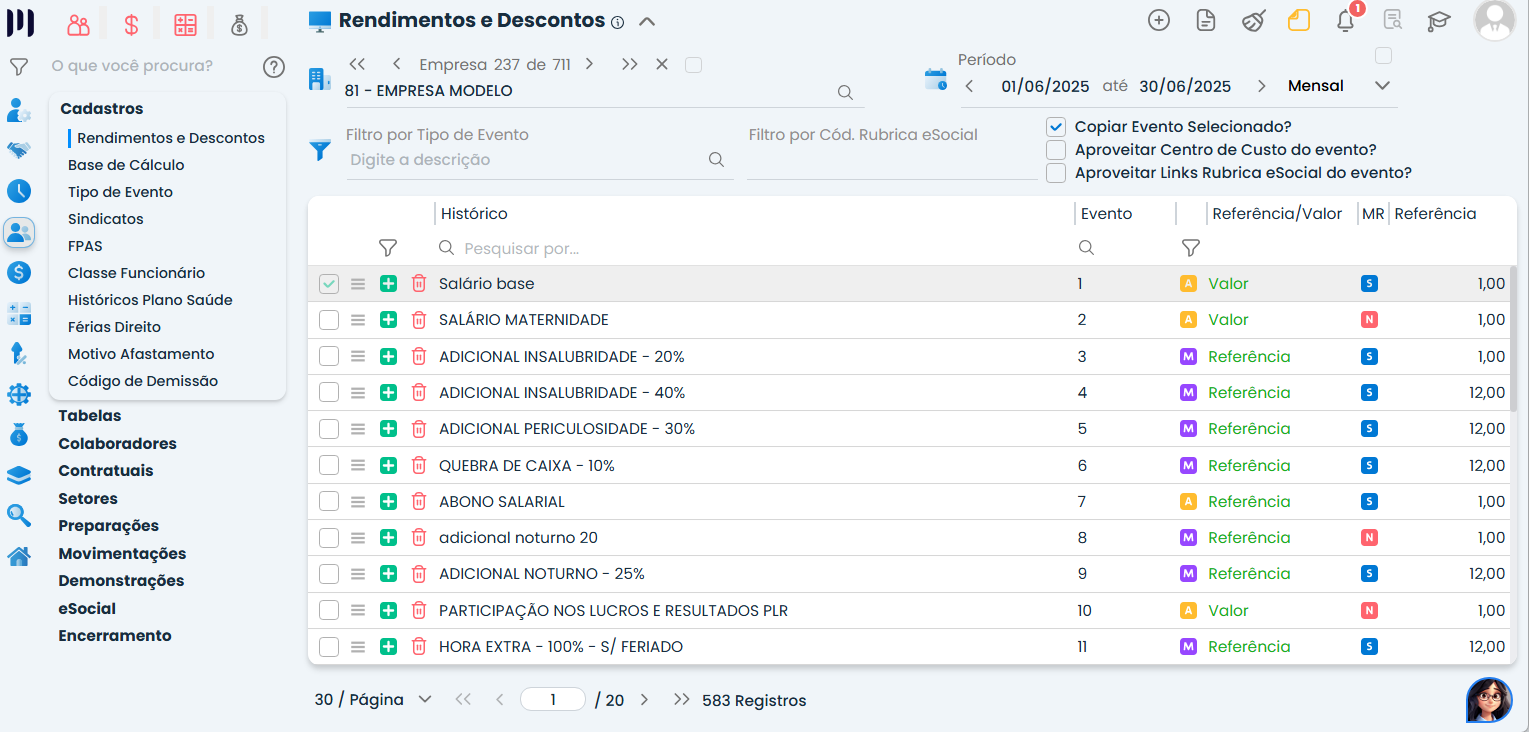This screenshot has width=1529, height=732.
Task: Click the home icon in left sidebar
Action: tap(19, 556)
